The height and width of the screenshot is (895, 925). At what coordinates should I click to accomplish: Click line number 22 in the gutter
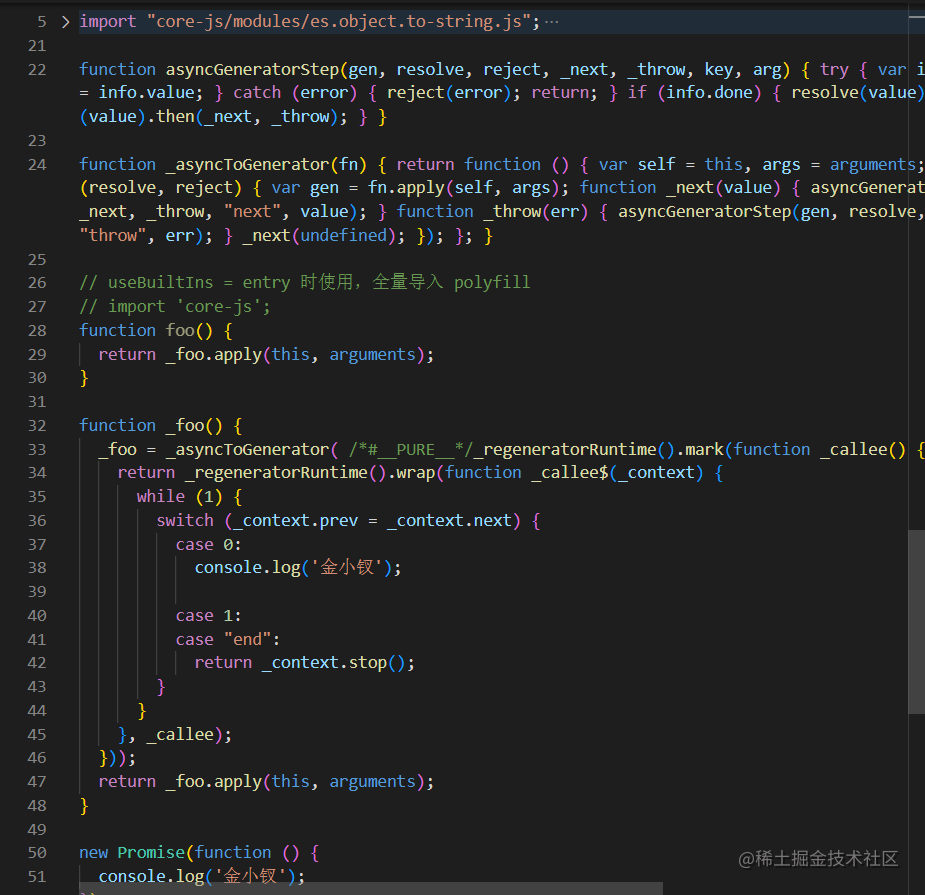[x=37, y=70]
